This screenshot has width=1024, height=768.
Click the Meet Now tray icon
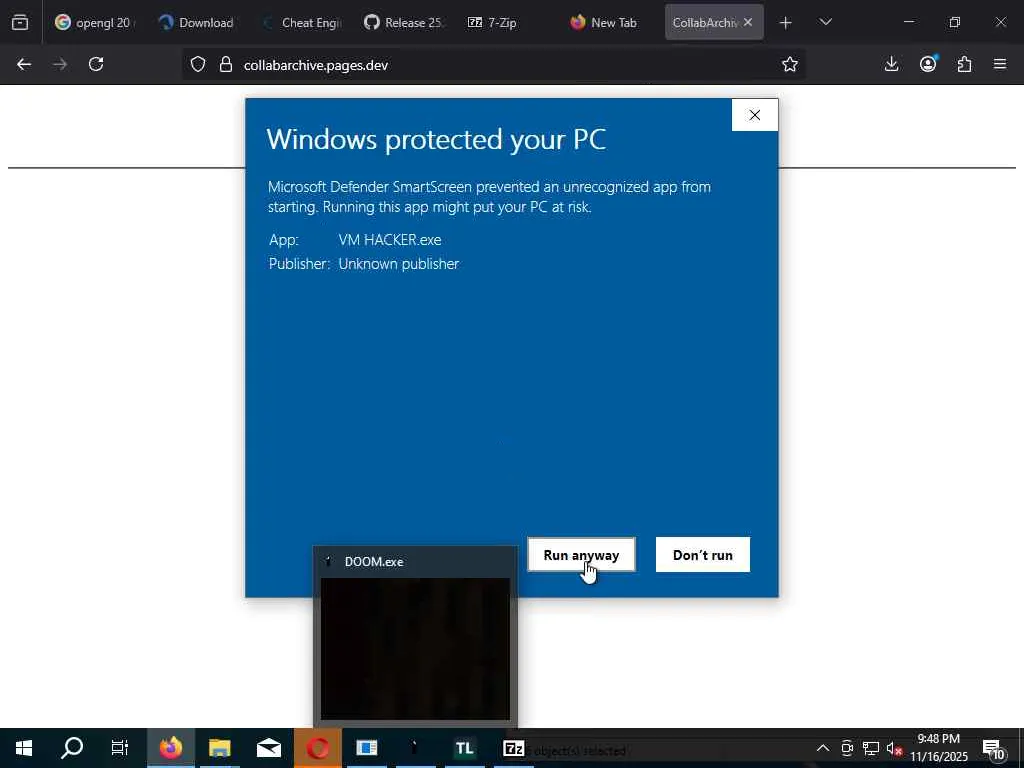(847, 748)
